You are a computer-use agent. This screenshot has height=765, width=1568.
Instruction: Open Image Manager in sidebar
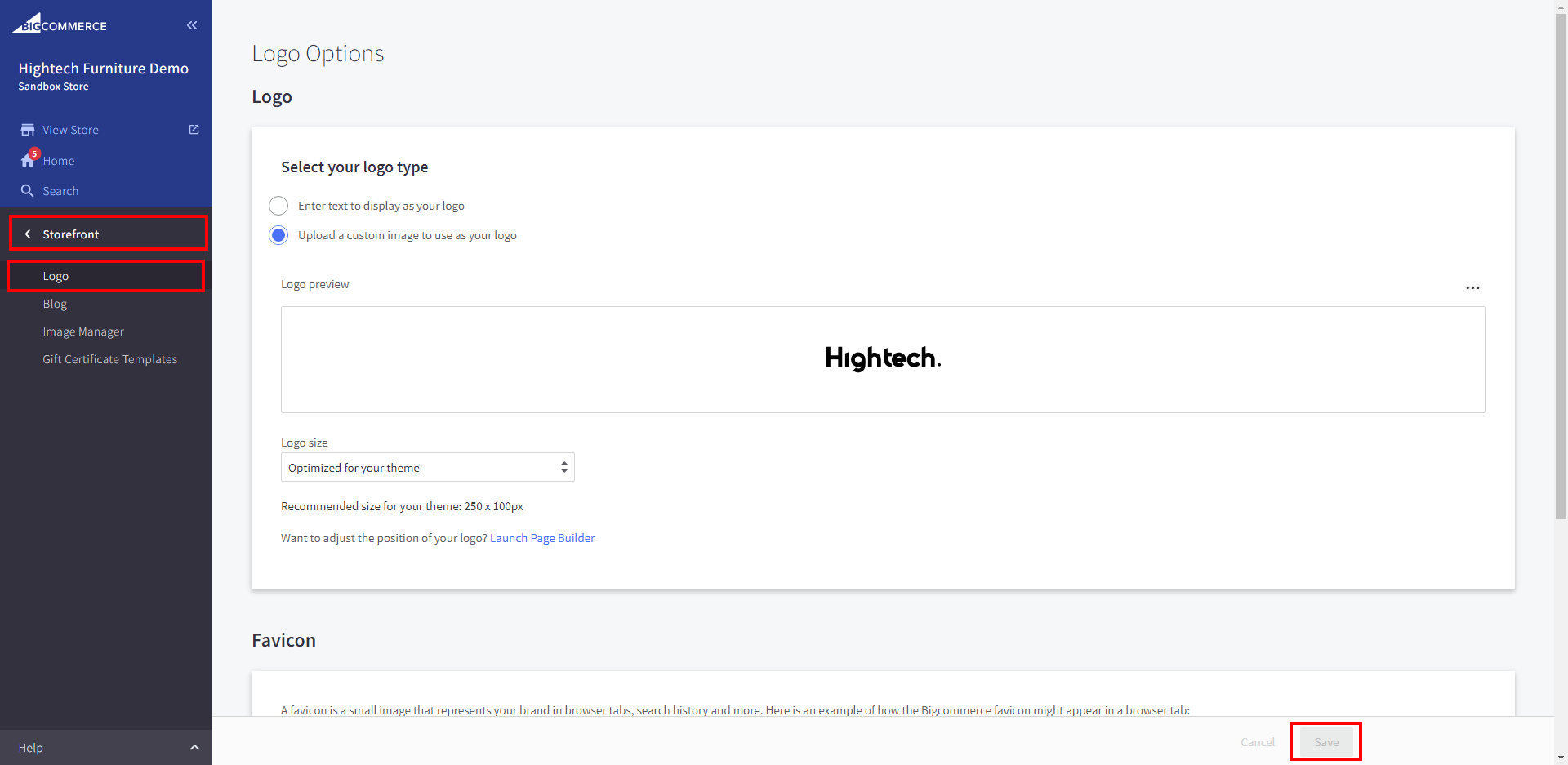(83, 331)
